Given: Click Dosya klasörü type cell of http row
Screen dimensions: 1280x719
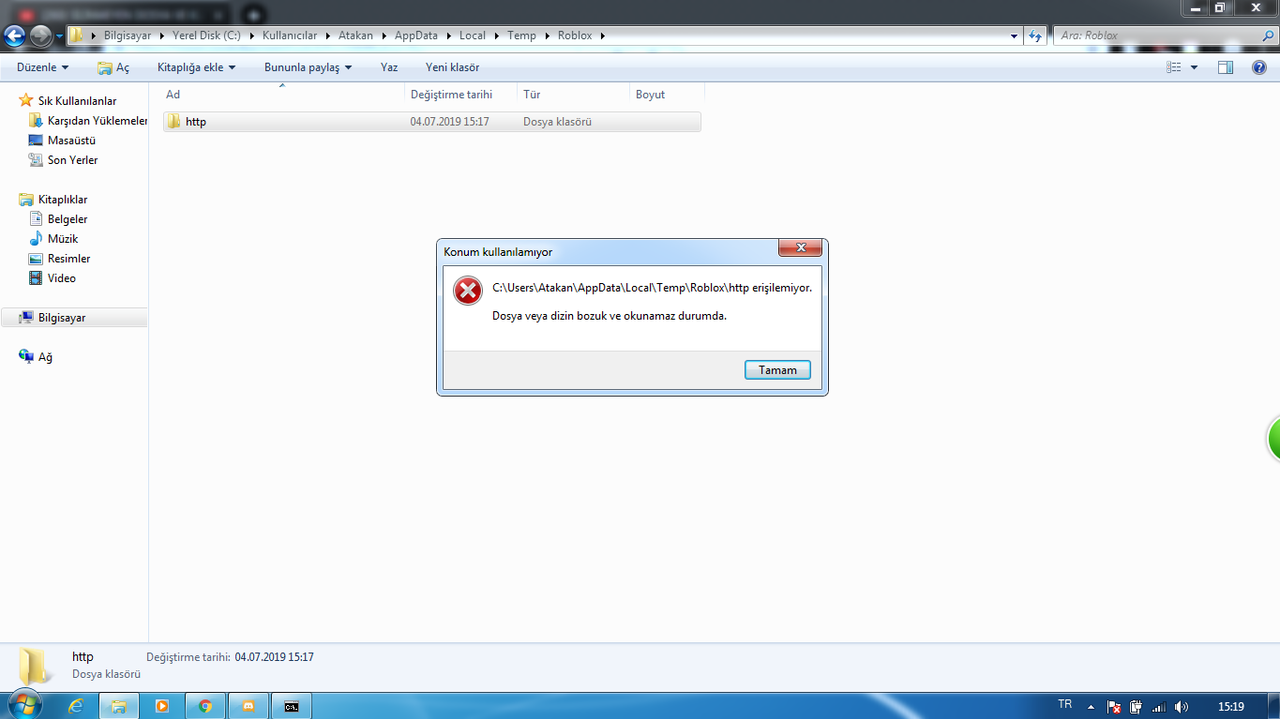Looking at the screenshot, I should coord(557,122).
